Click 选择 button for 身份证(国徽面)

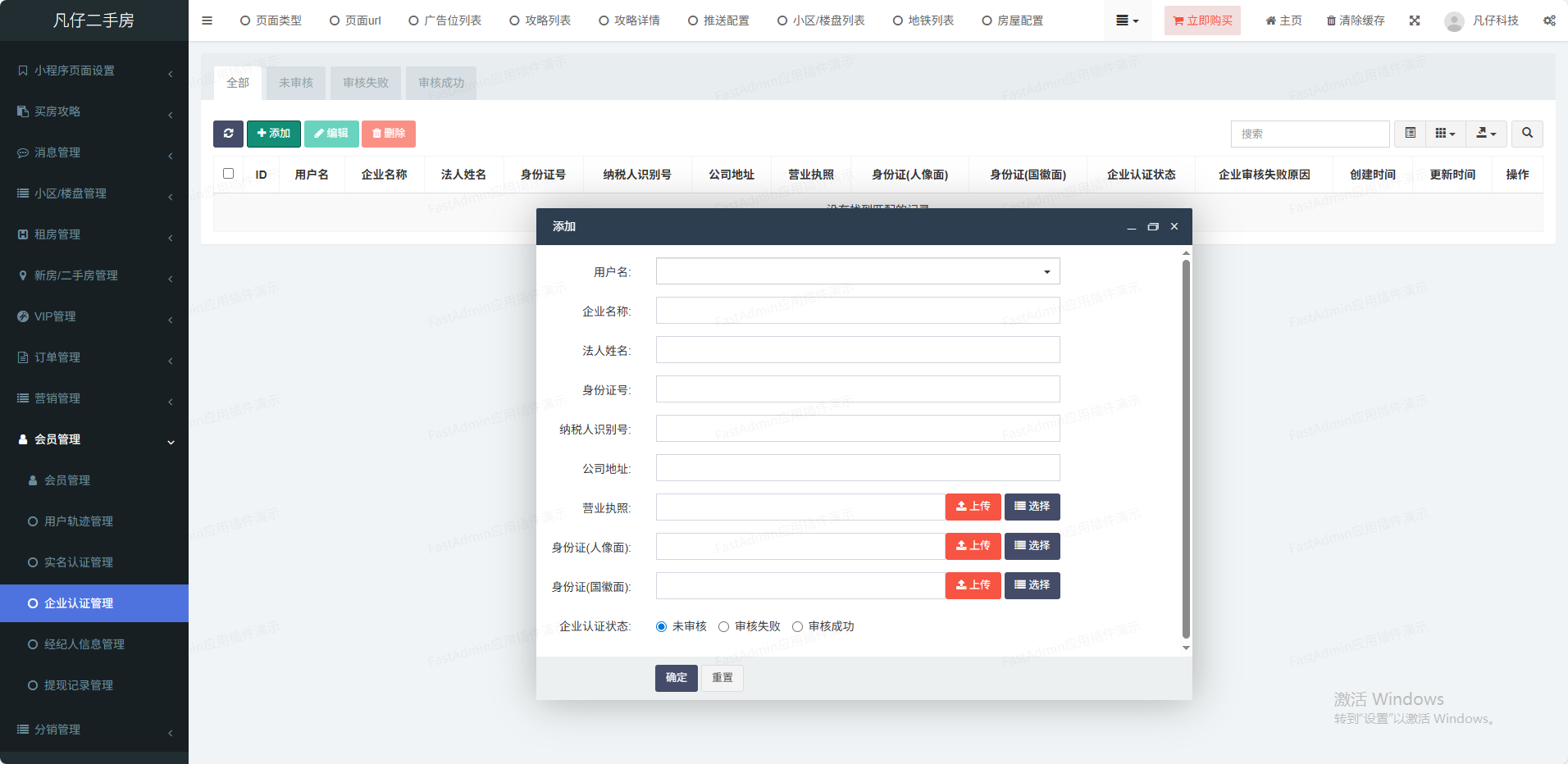(1032, 585)
